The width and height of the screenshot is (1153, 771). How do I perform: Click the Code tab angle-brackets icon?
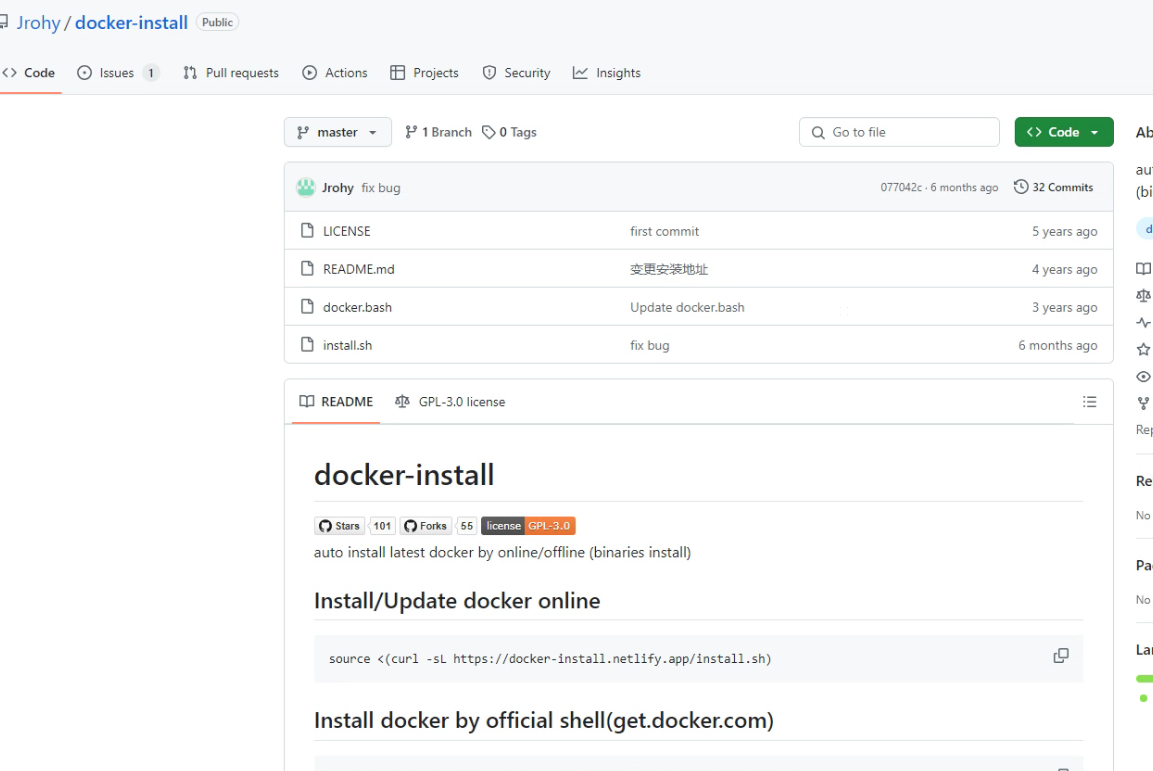(10, 73)
